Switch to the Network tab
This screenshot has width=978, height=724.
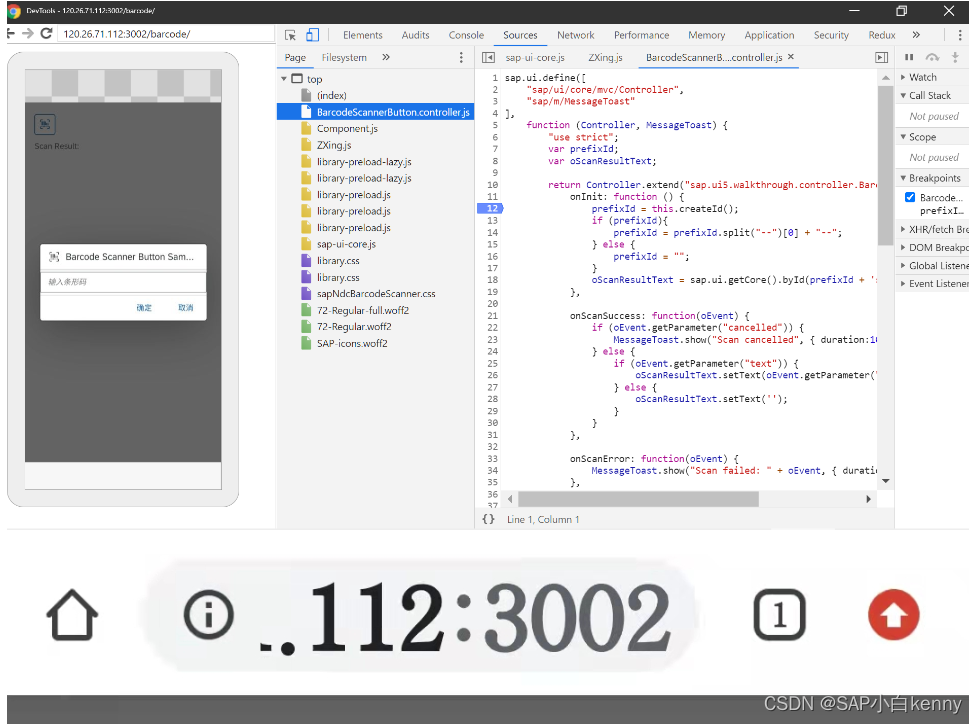(575, 36)
